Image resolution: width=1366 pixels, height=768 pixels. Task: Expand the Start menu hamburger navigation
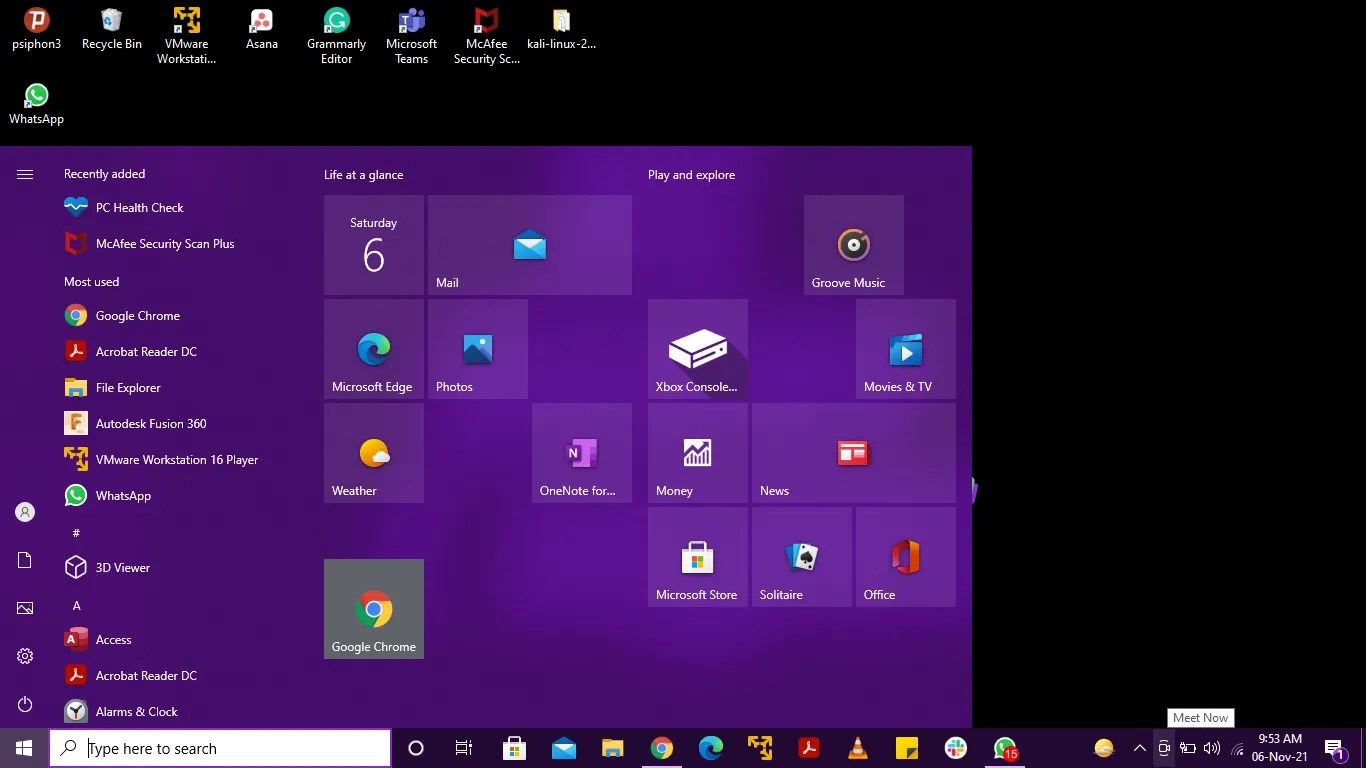coord(25,175)
